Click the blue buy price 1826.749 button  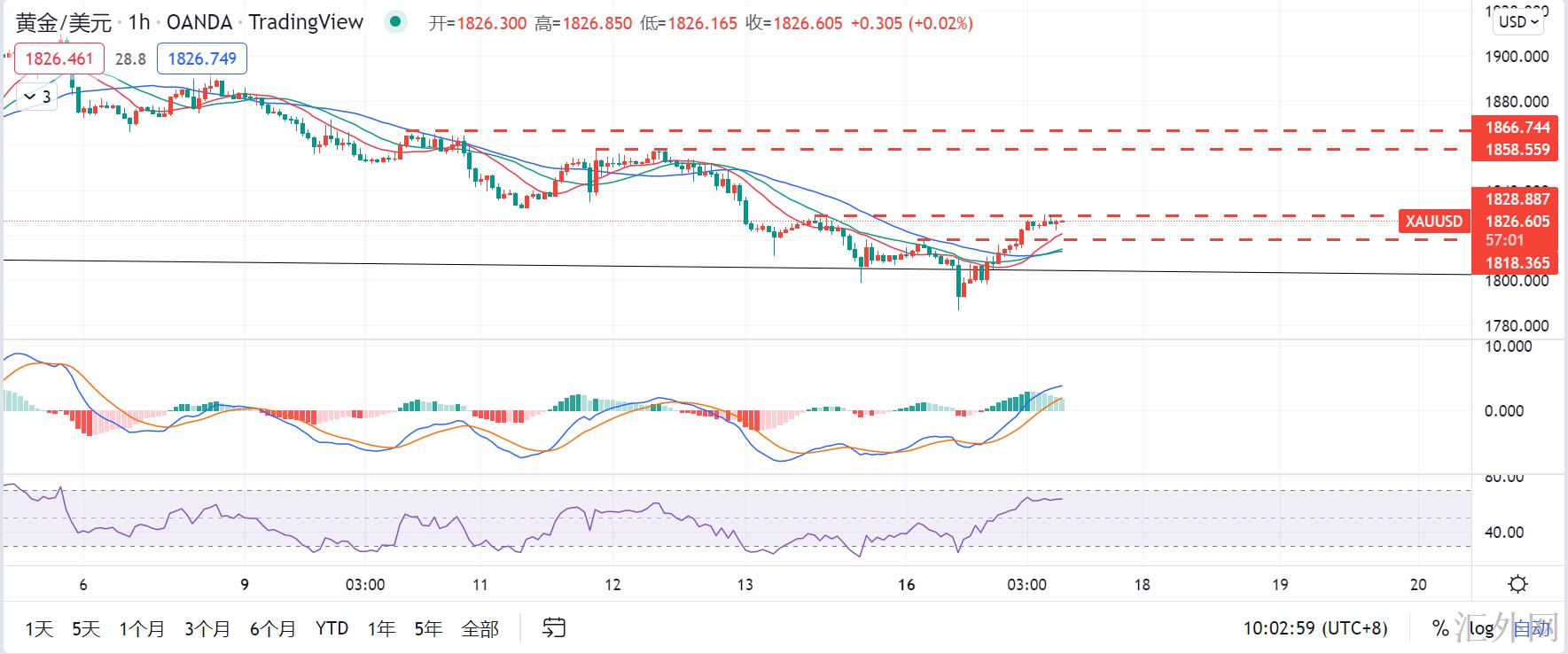(202, 59)
